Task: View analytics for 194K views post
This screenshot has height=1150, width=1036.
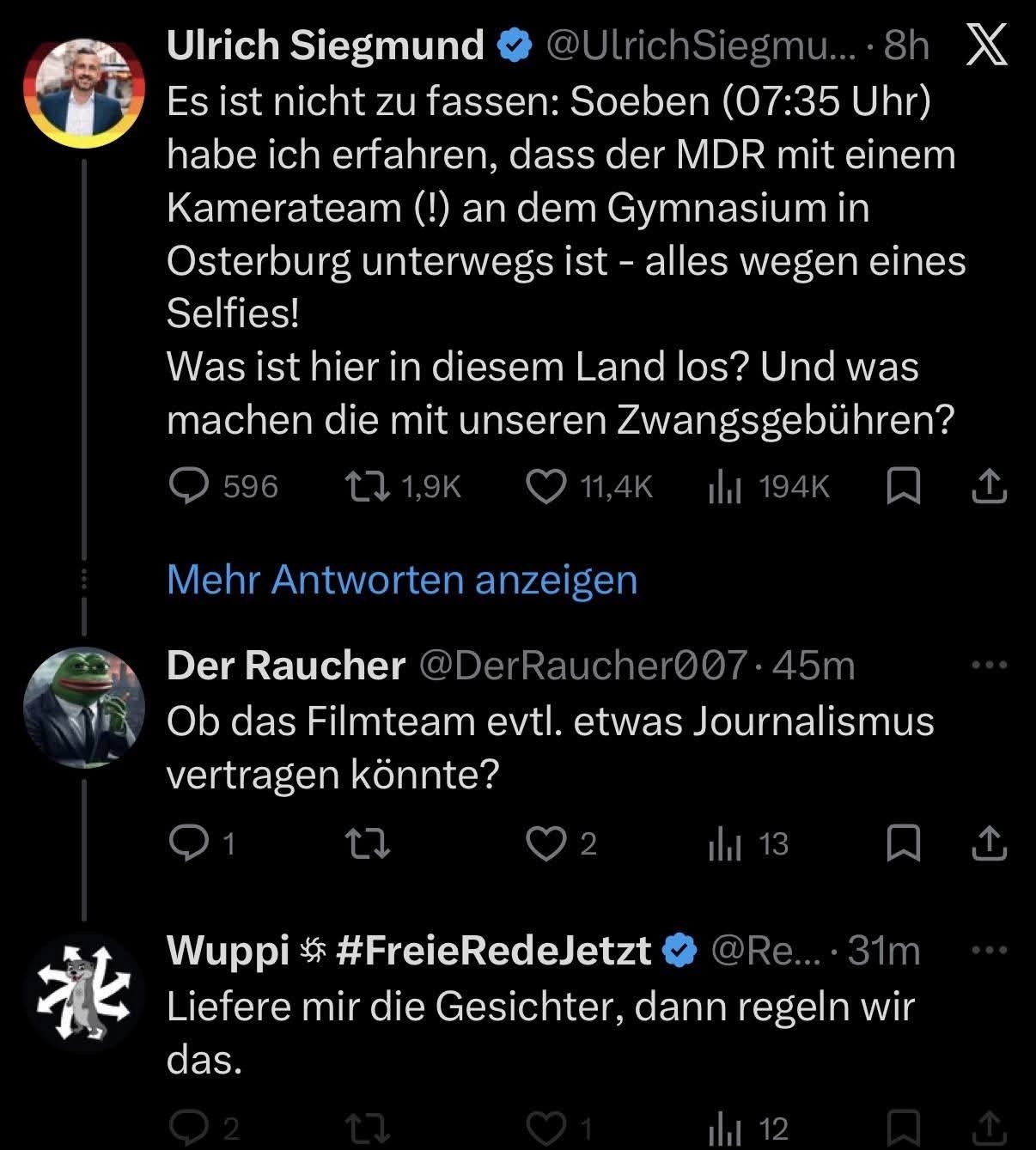Action: coord(723,487)
